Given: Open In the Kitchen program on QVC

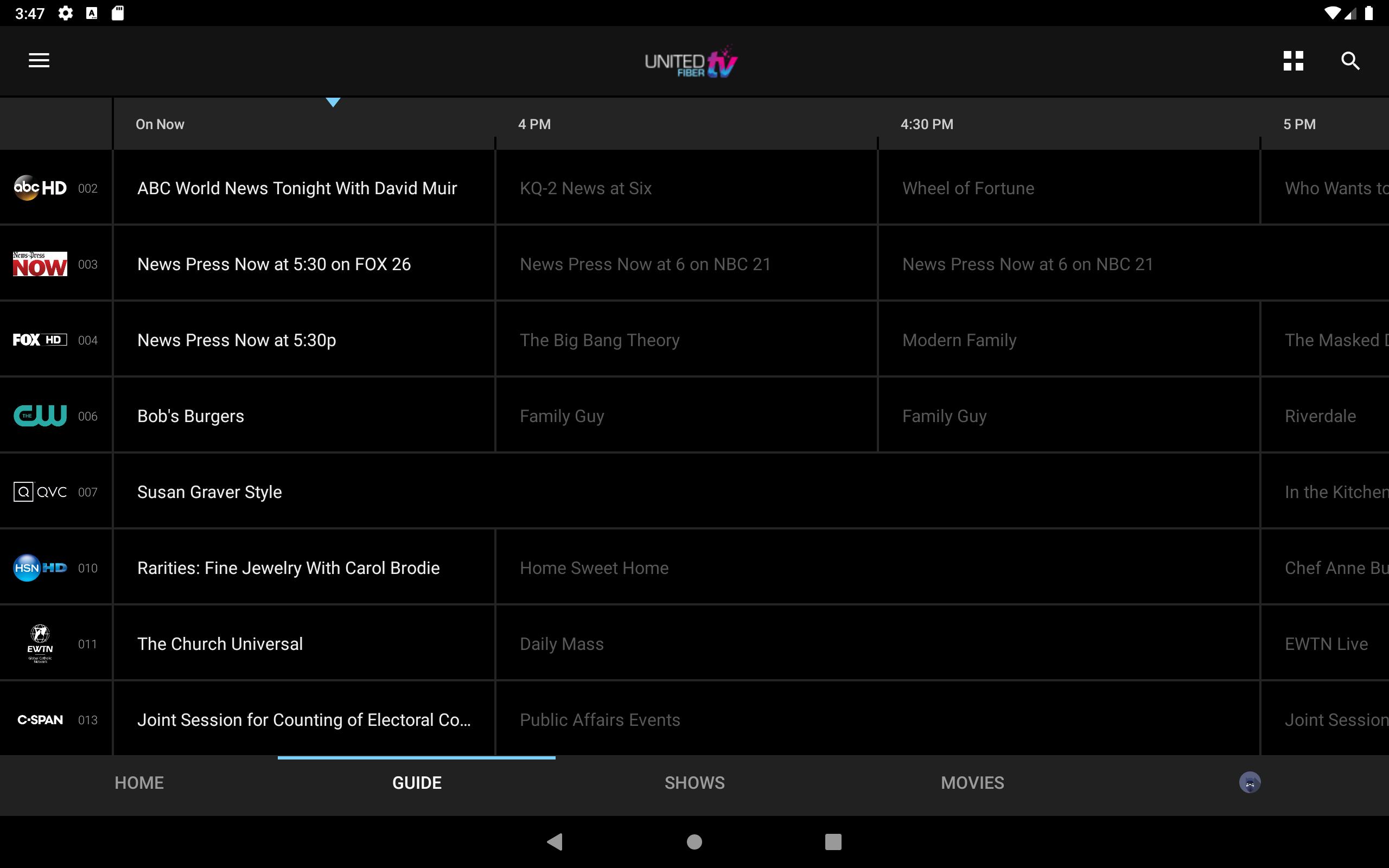Looking at the screenshot, I should coord(1326,492).
